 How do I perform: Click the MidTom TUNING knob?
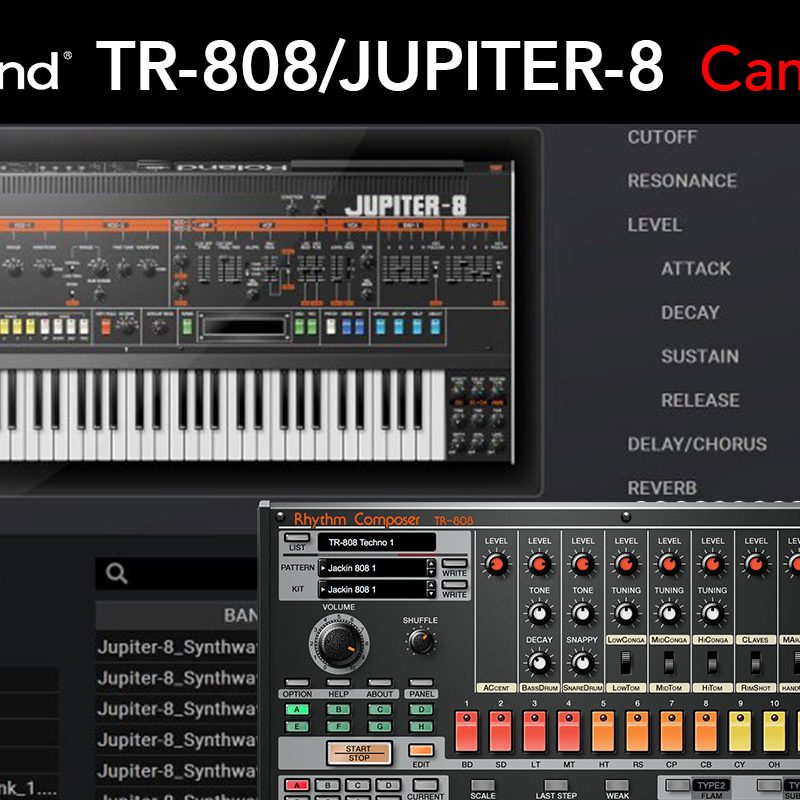(669, 613)
